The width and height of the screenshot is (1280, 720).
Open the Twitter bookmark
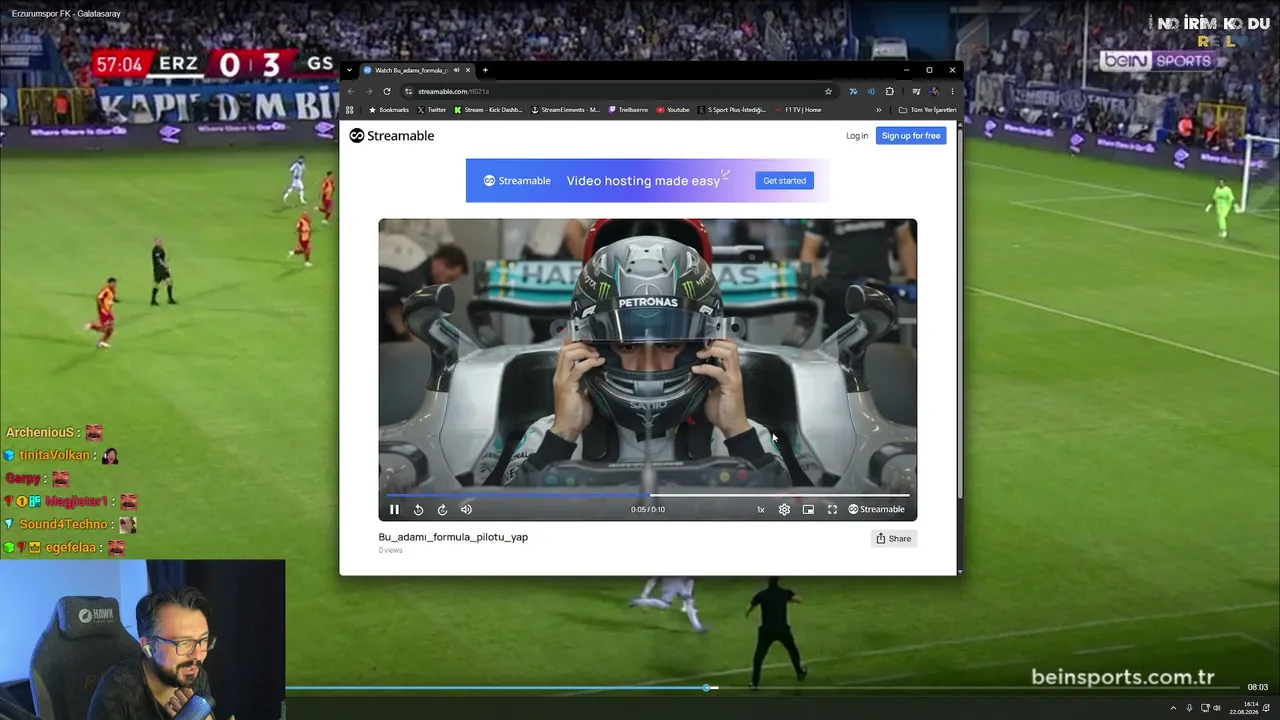[x=432, y=110]
